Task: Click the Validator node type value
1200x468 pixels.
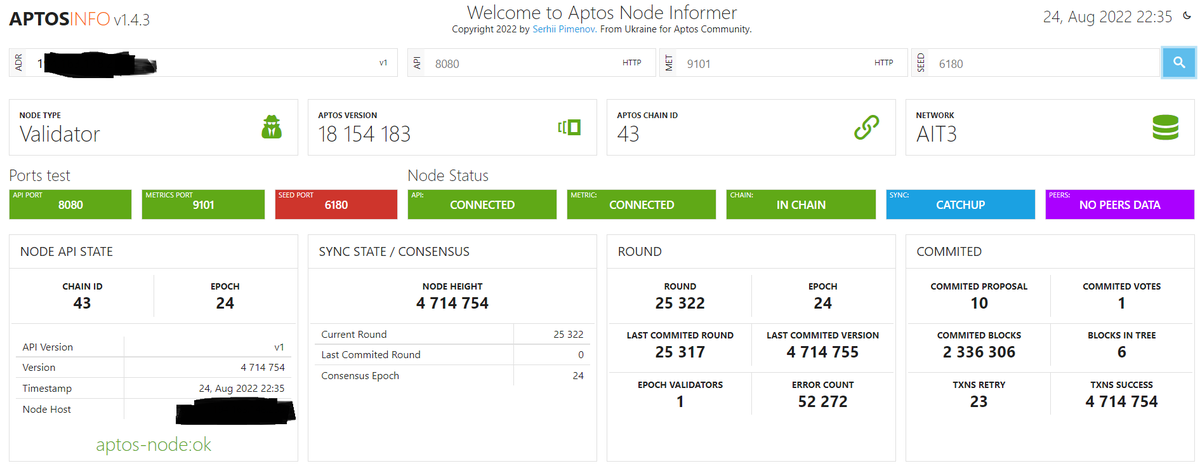Action: pos(60,134)
